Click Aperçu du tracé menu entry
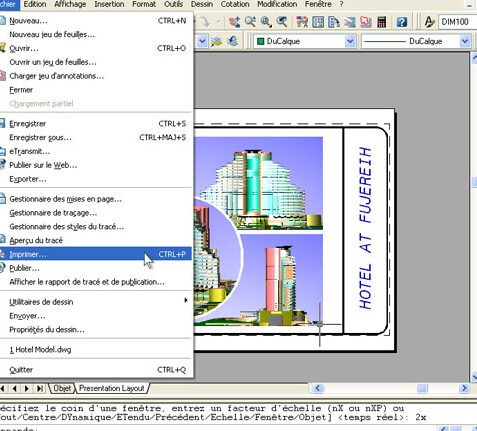The width and height of the screenshot is (477, 431). coord(96,240)
